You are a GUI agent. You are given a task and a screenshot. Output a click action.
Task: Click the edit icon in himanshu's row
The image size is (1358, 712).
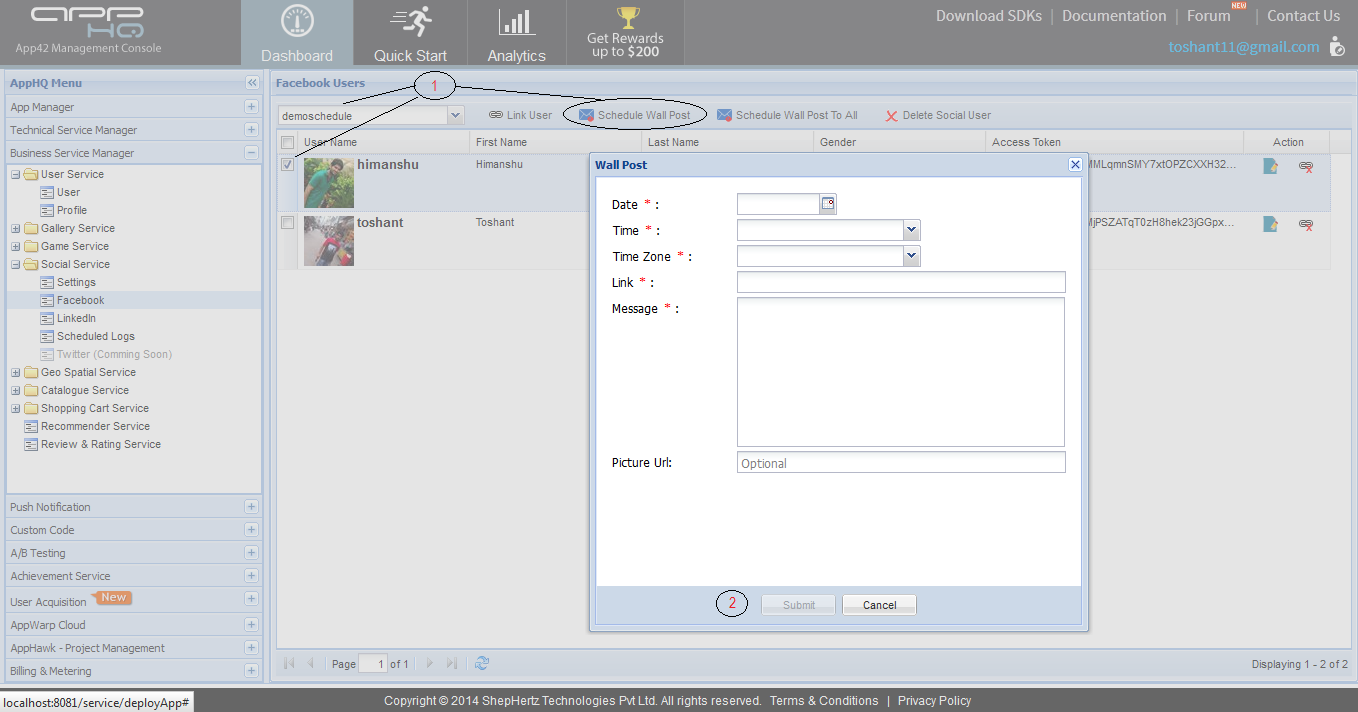[1270, 167]
